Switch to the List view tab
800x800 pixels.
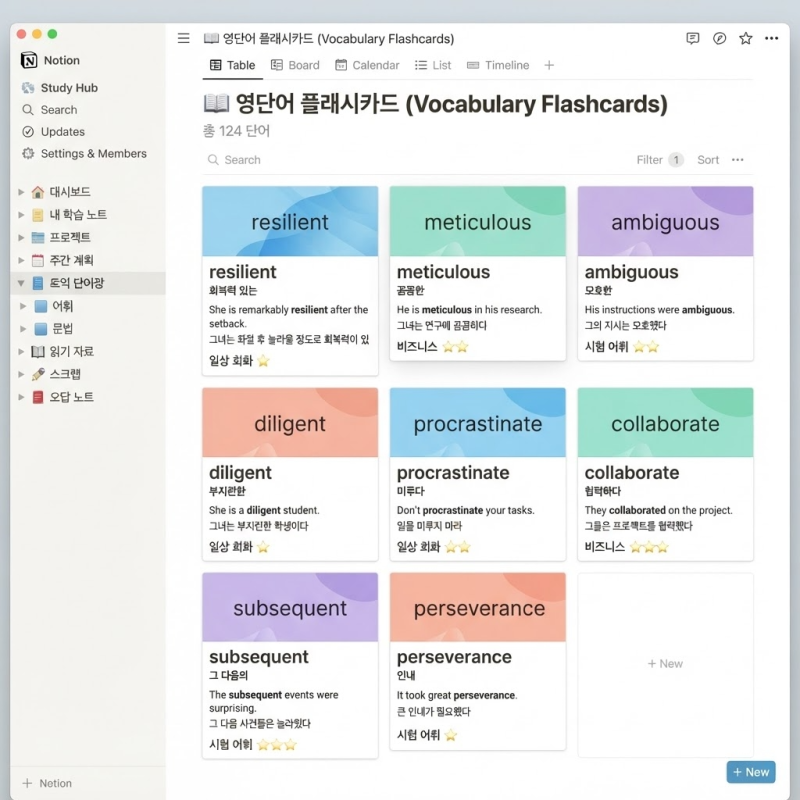(433, 65)
